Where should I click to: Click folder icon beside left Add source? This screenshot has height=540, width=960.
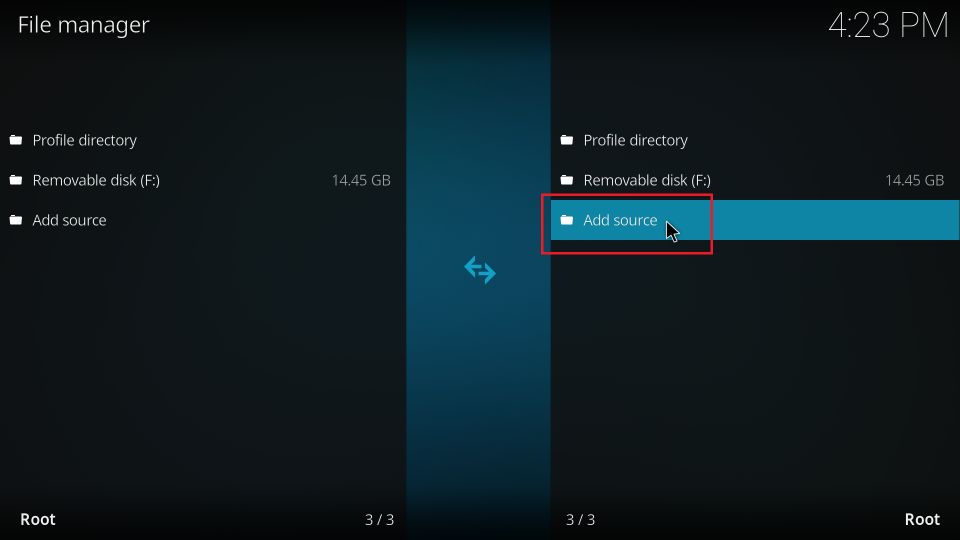(16, 220)
